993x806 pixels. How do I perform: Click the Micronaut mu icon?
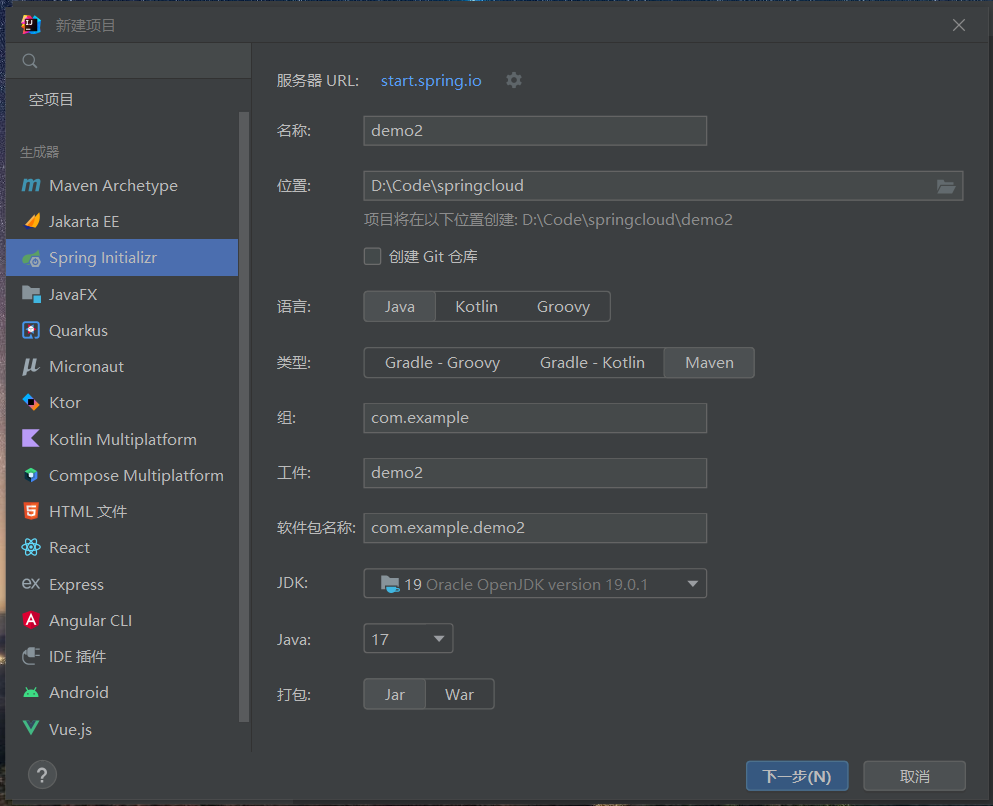[31, 367]
